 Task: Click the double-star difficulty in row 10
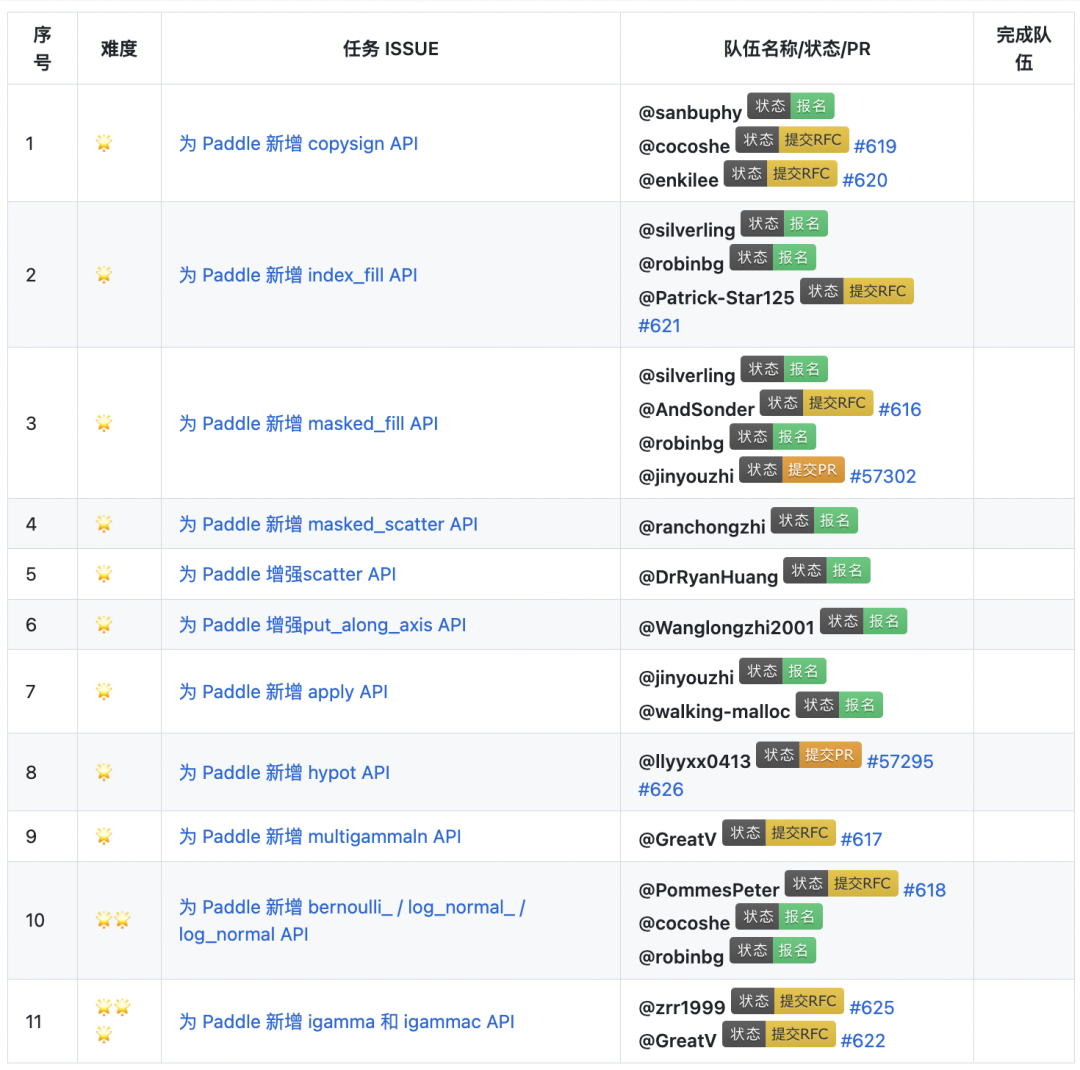point(113,920)
